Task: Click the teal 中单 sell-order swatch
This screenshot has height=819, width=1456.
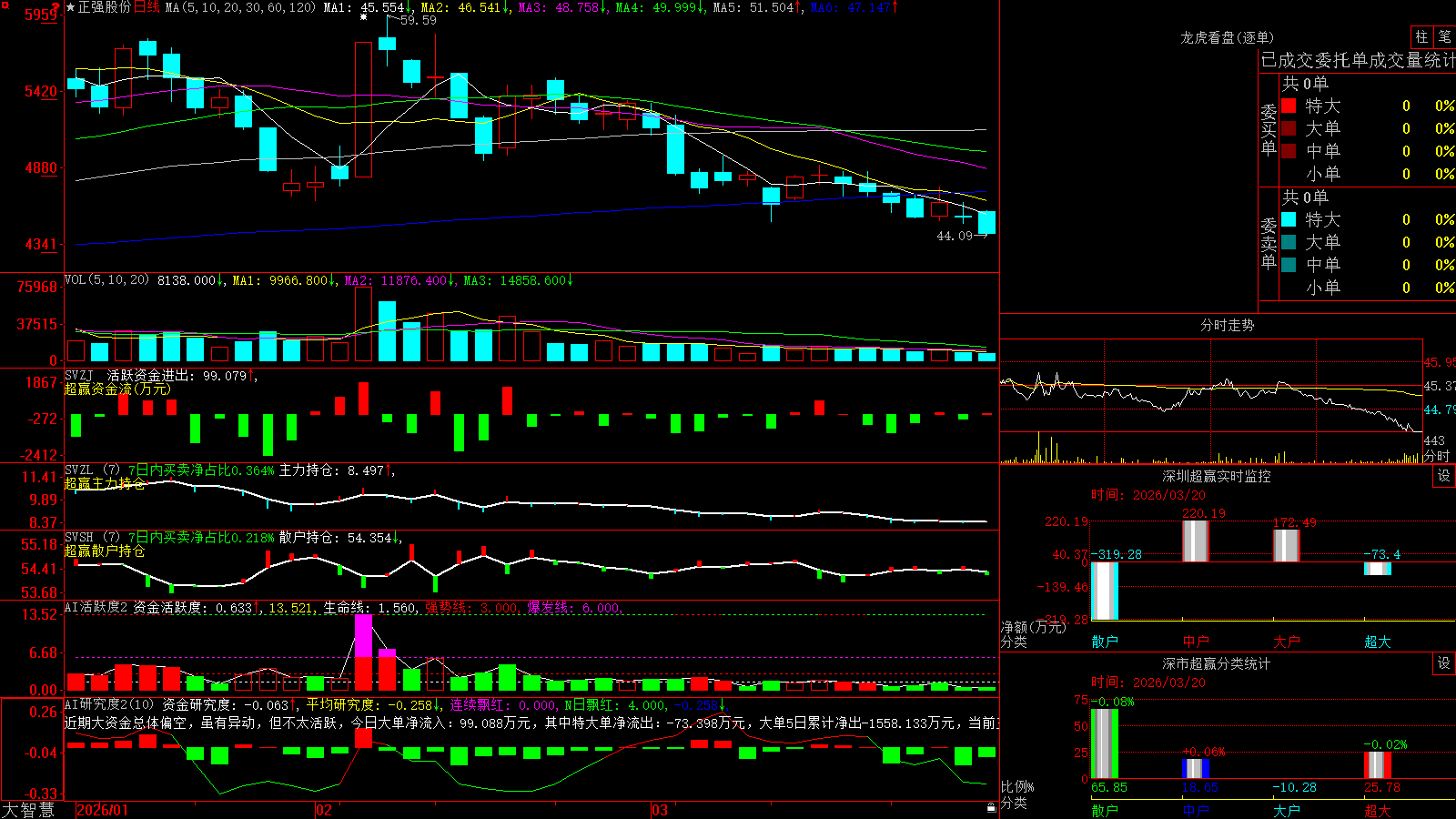Action: pyautogui.click(x=1289, y=265)
